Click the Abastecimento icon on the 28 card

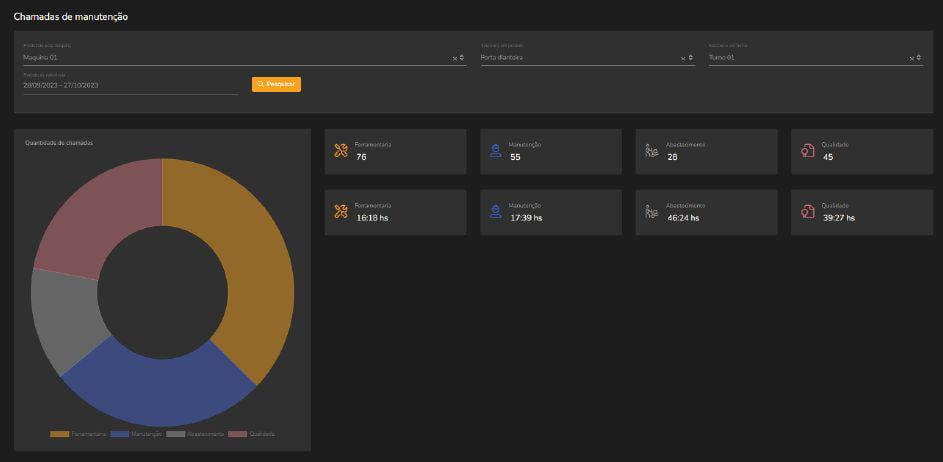click(651, 151)
